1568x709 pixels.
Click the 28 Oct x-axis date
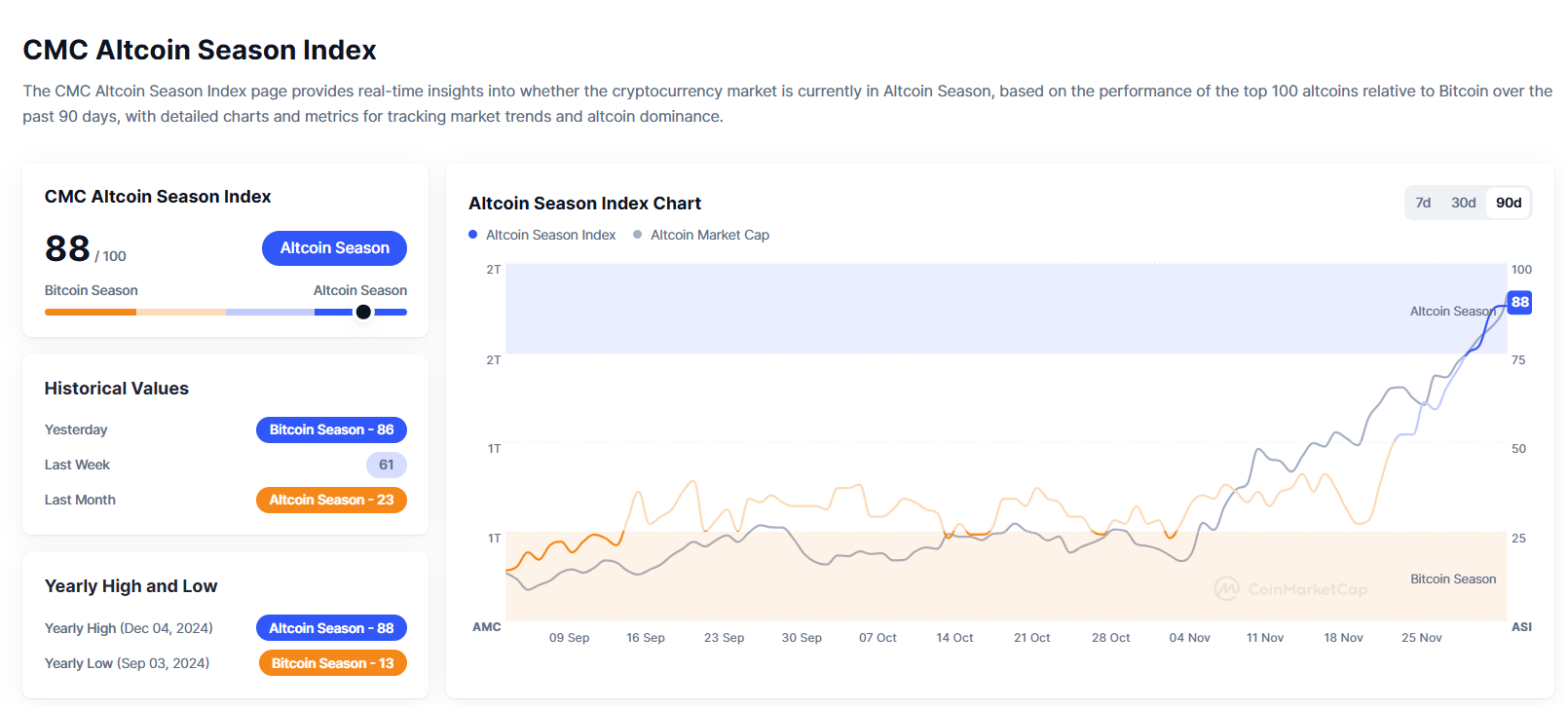click(1110, 638)
